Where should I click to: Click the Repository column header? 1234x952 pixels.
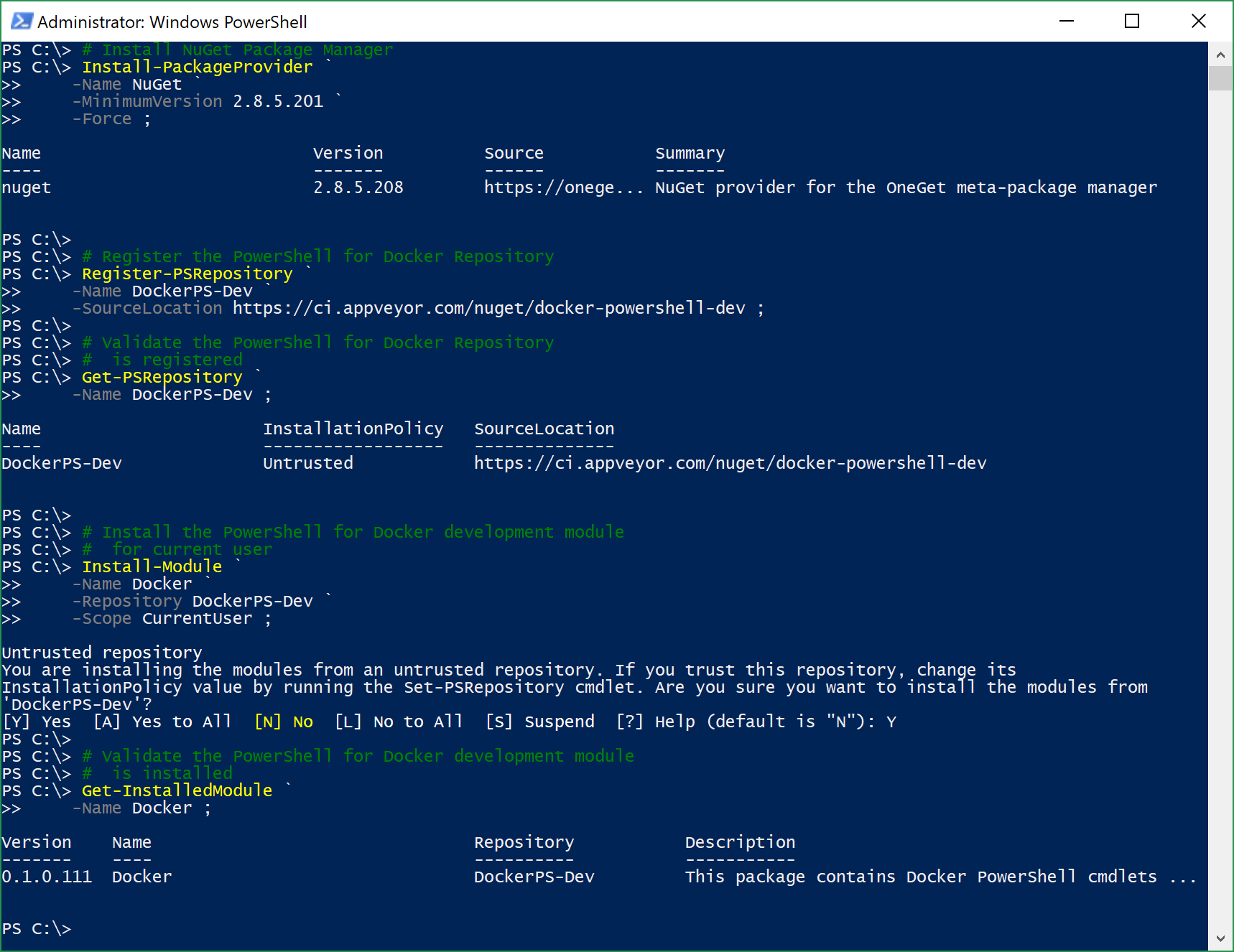524,842
